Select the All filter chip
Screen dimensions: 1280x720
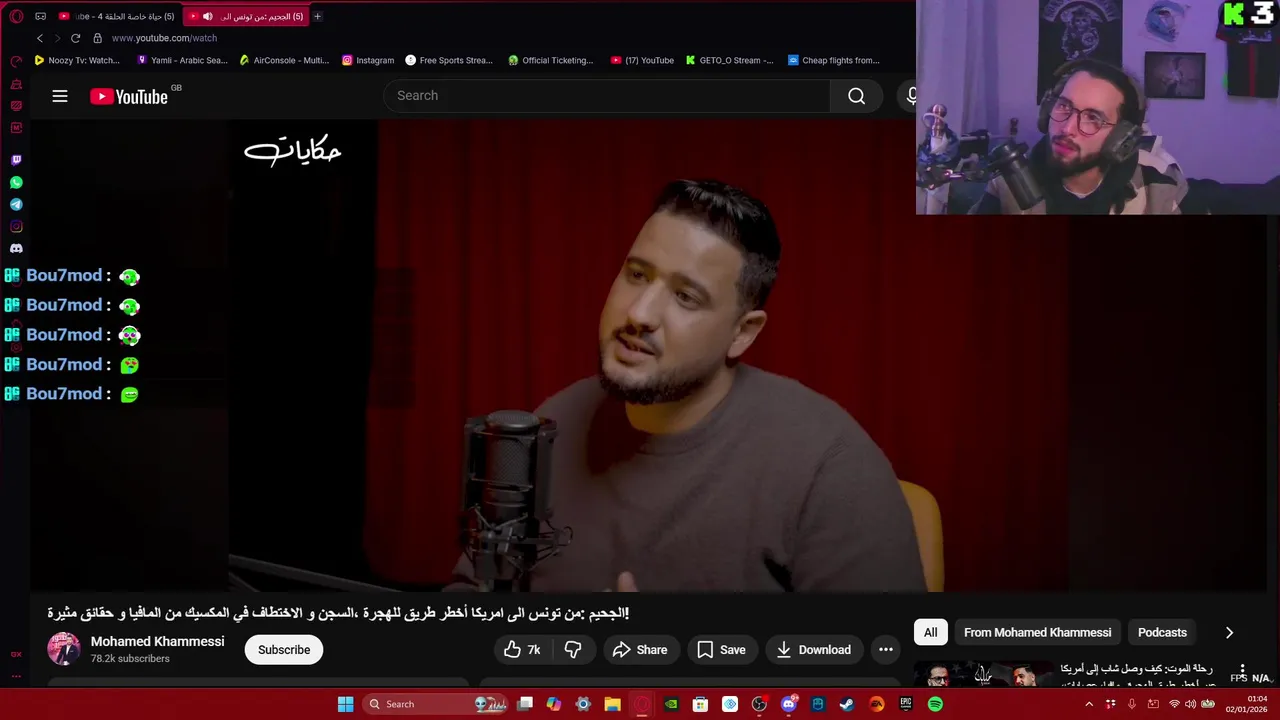coord(930,633)
